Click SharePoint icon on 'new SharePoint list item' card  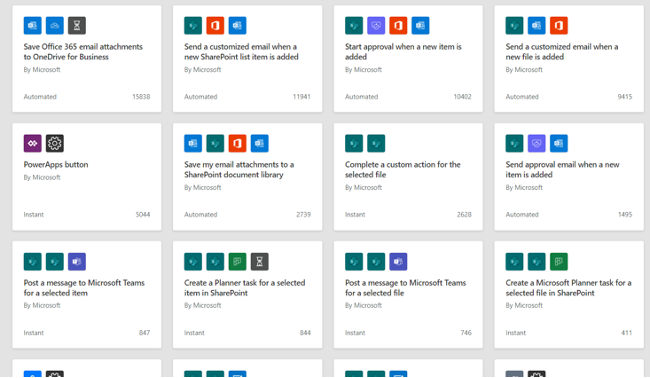pos(193,25)
